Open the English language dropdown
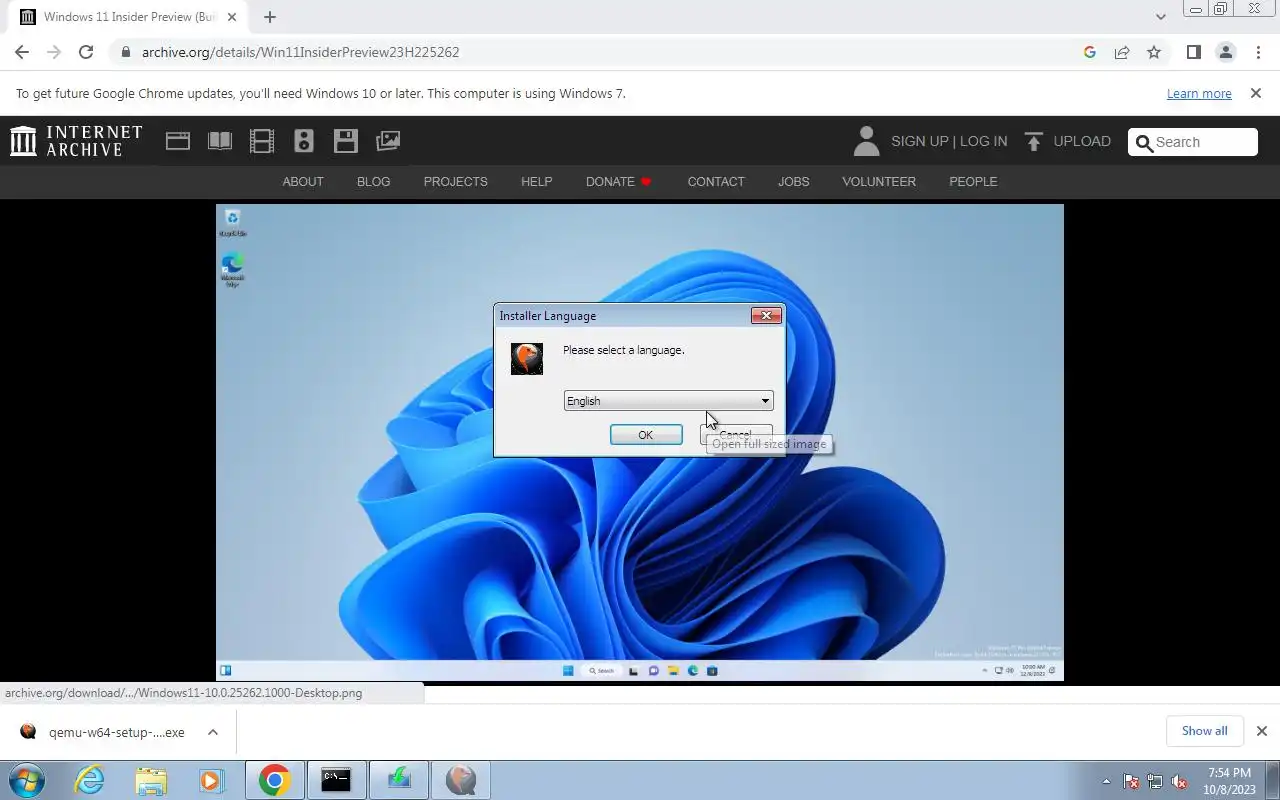This screenshot has height=800, width=1280. click(668, 401)
